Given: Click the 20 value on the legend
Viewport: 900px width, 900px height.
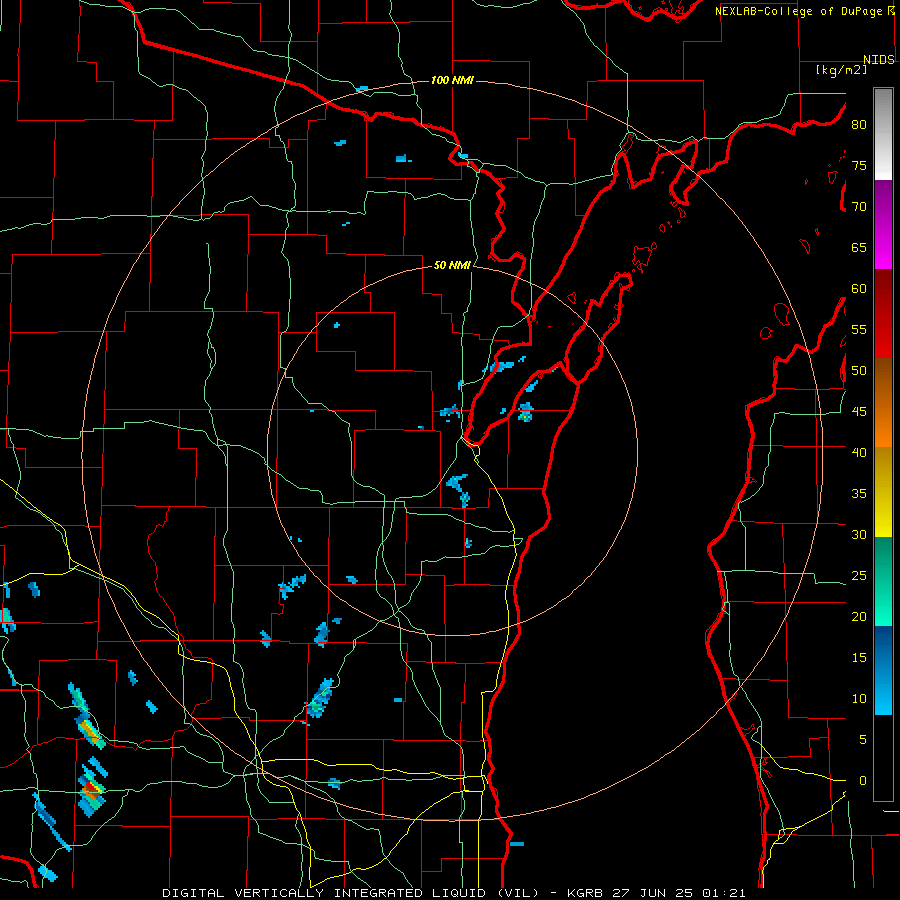Looking at the screenshot, I should pyautogui.click(x=859, y=616).
